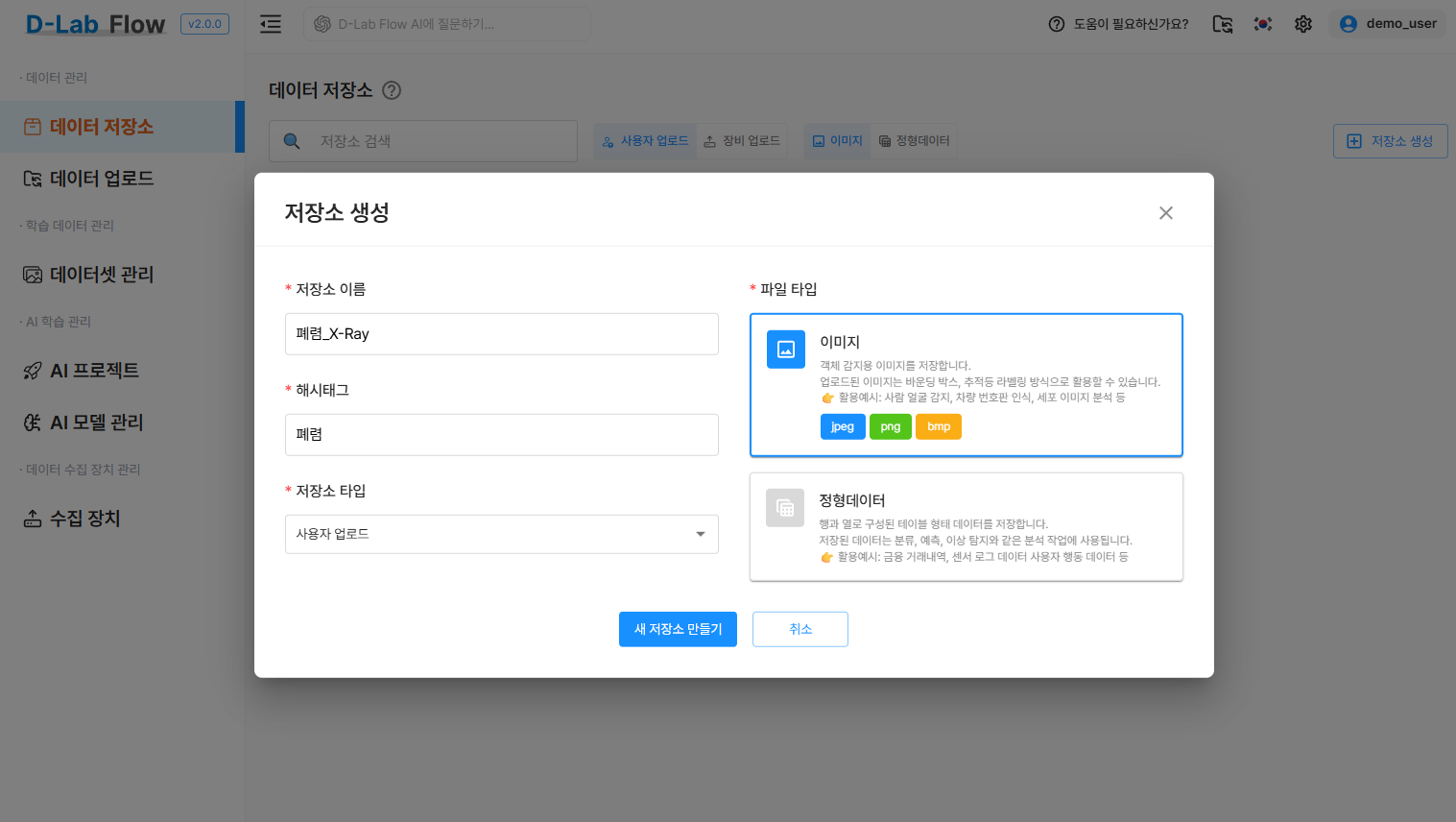
Task: Toggle the 사용자 업로드 filter
Action: (645, 140)
